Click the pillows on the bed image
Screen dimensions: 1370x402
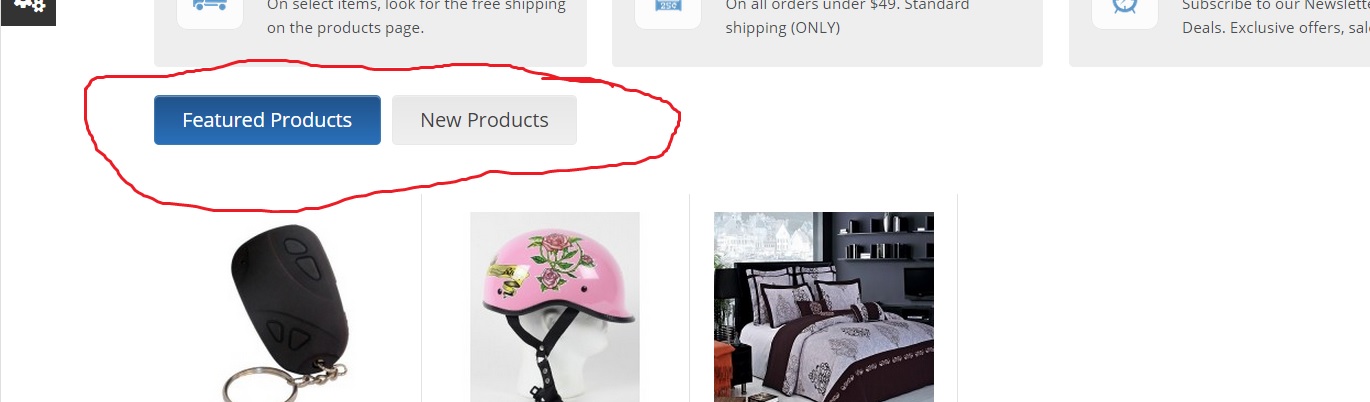[817, 293]
